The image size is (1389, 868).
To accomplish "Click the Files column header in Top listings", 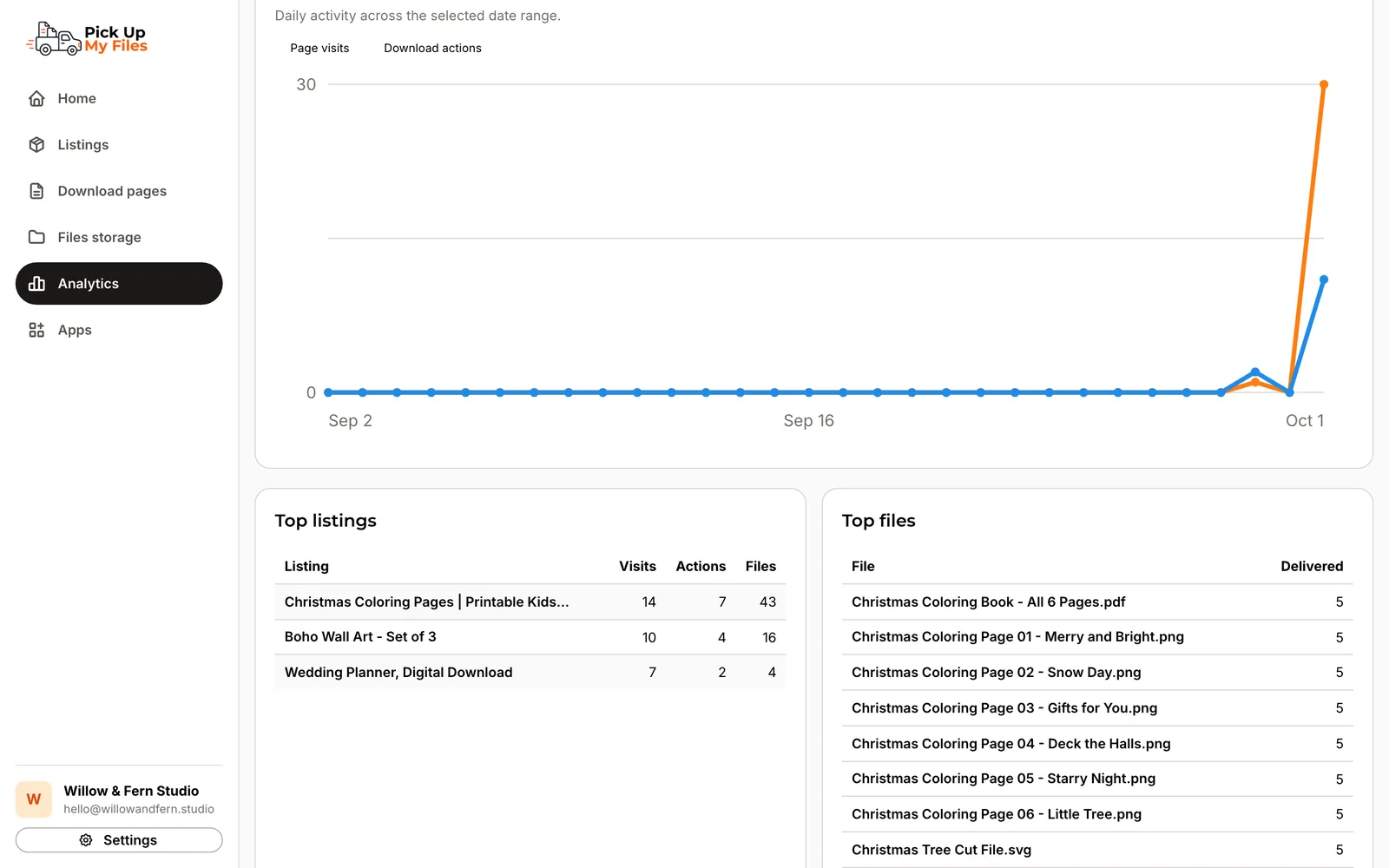I will (x=760, y=567).
